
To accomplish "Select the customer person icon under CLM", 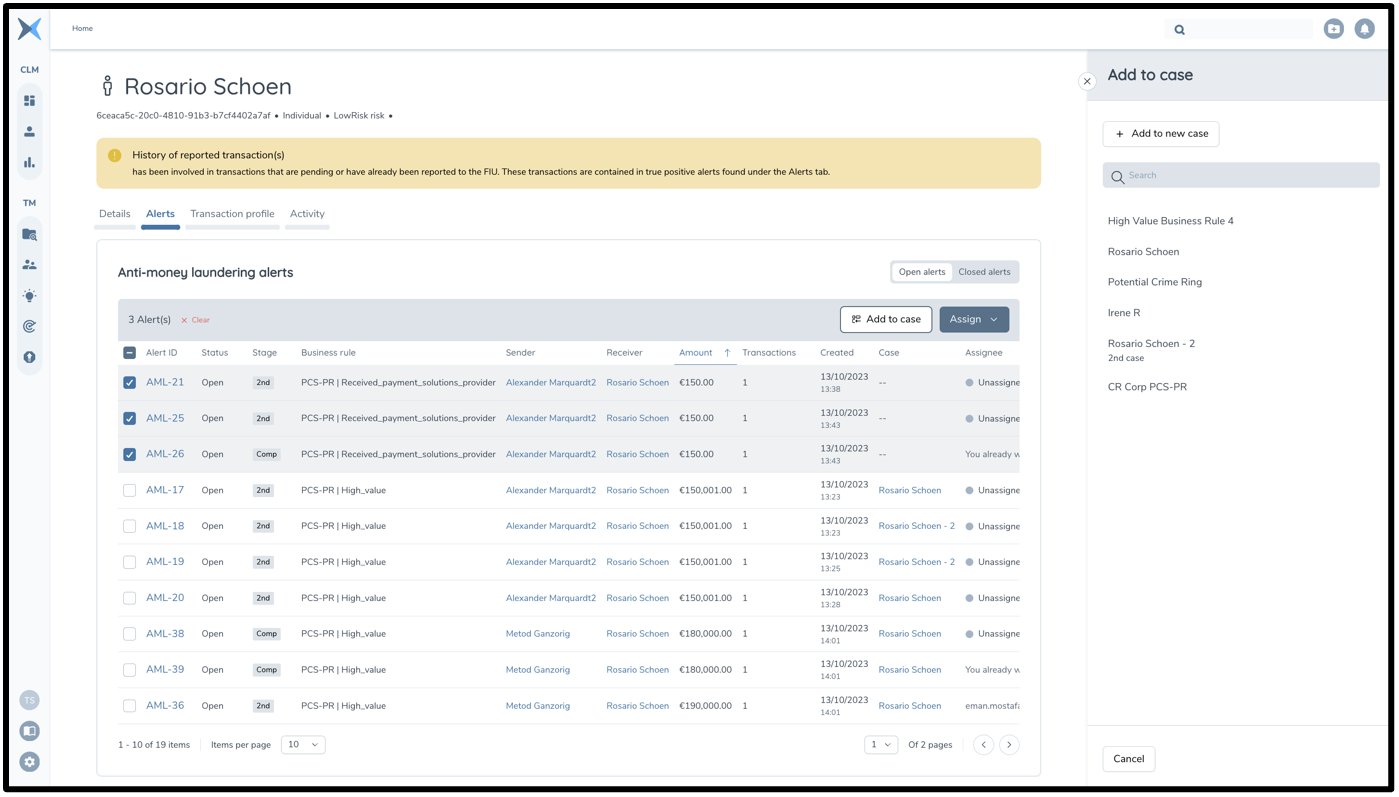I will [x=29, y=130].
